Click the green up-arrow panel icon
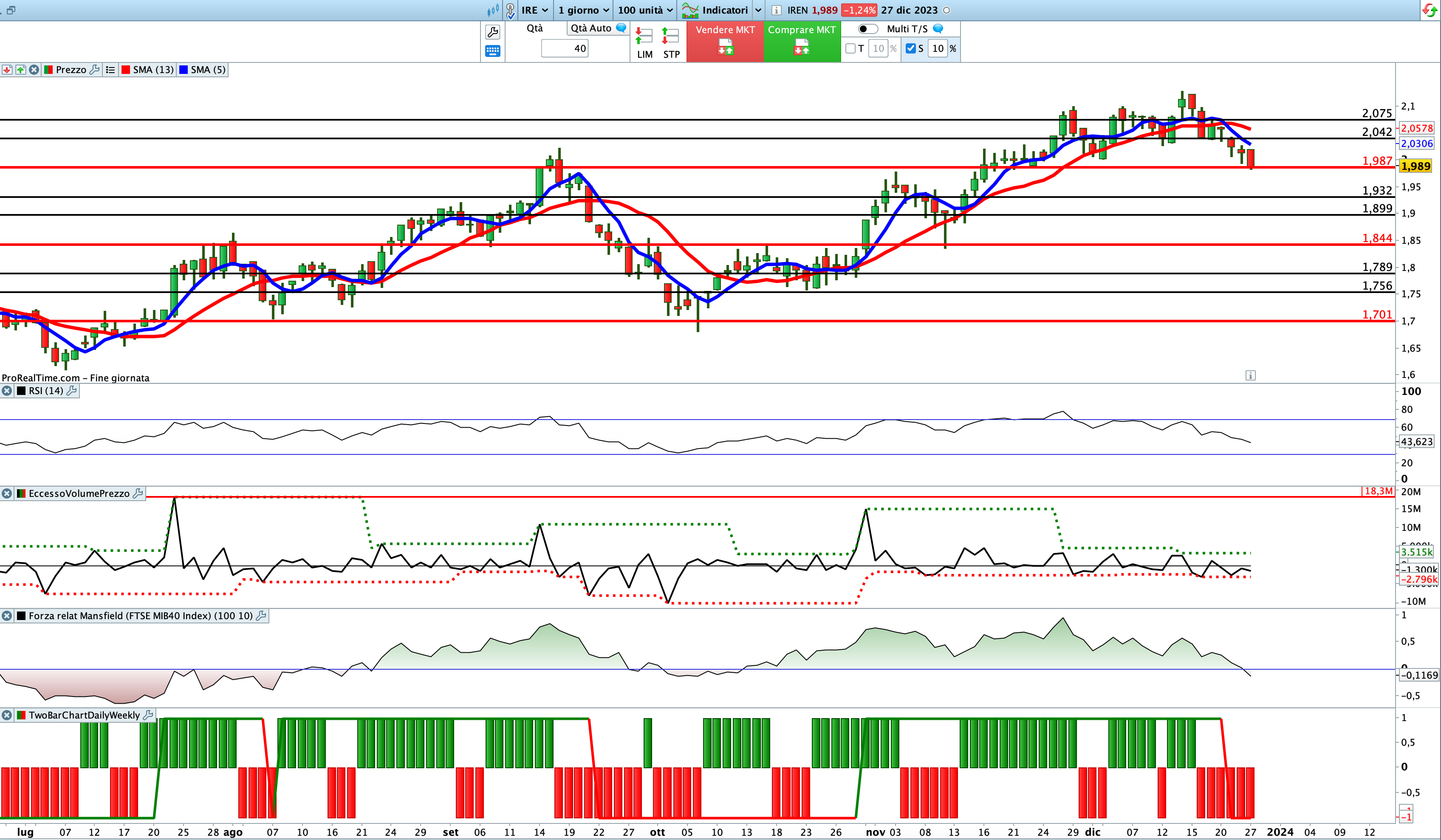 pos(20,70)
